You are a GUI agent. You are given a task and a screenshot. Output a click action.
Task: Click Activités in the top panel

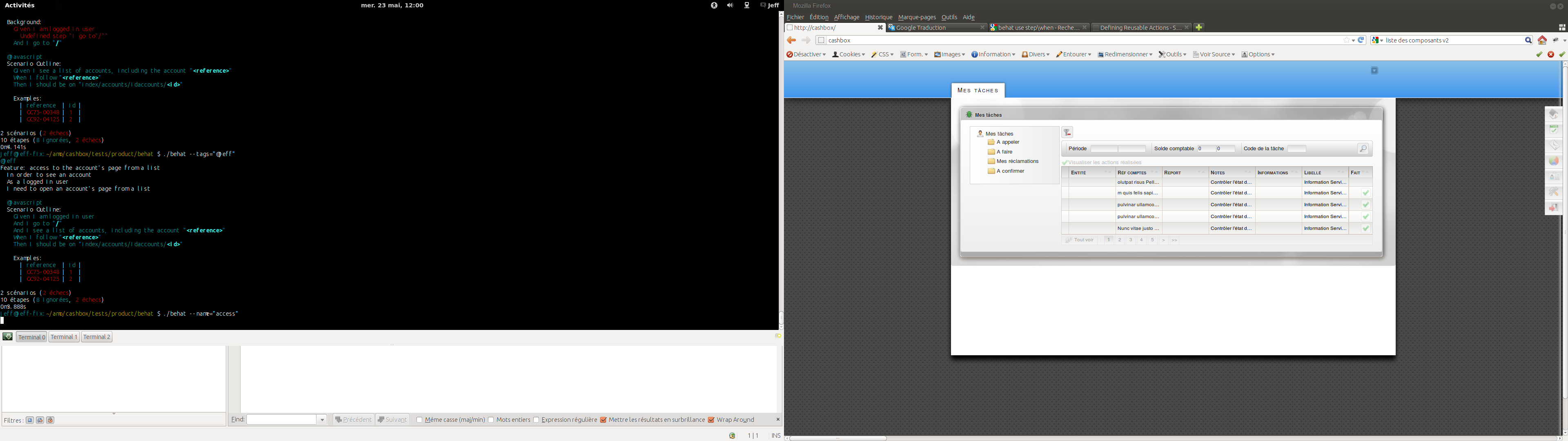coord(20,5)
